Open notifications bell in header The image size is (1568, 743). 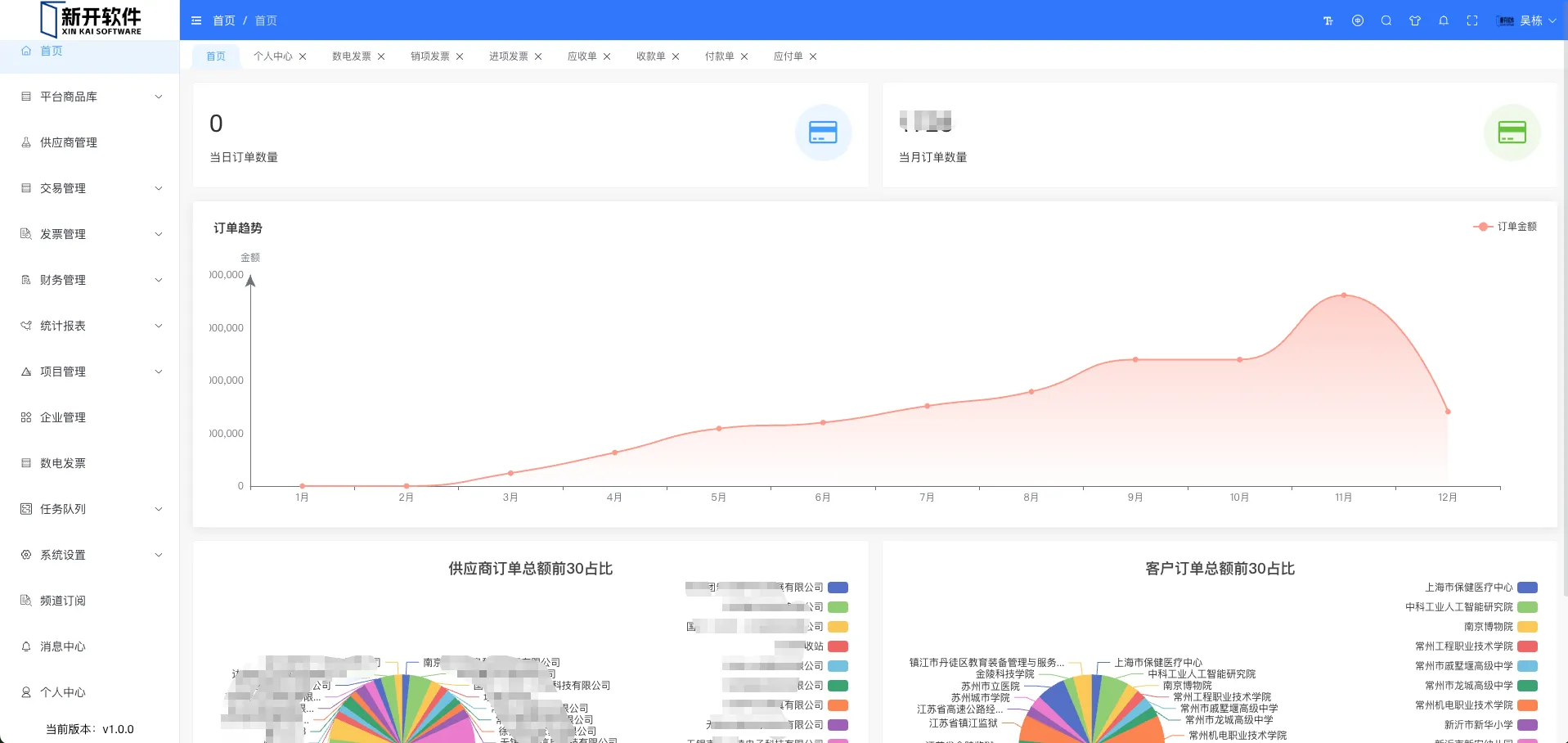(x=1444, y=20)
